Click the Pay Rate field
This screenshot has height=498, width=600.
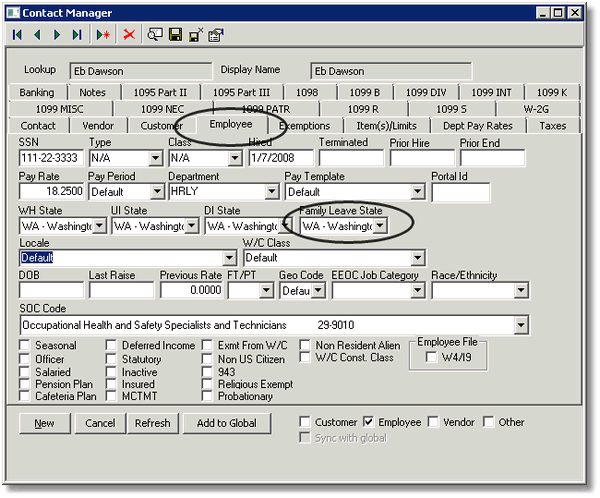51,191
